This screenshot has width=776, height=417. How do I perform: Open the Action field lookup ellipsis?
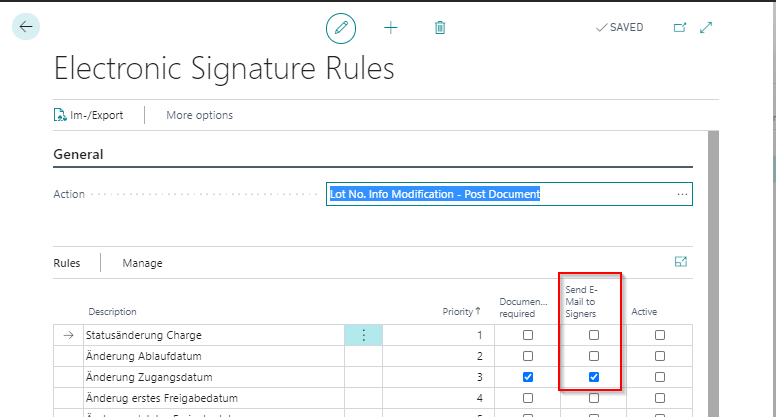pyautogui.click(x=682, y=194)
